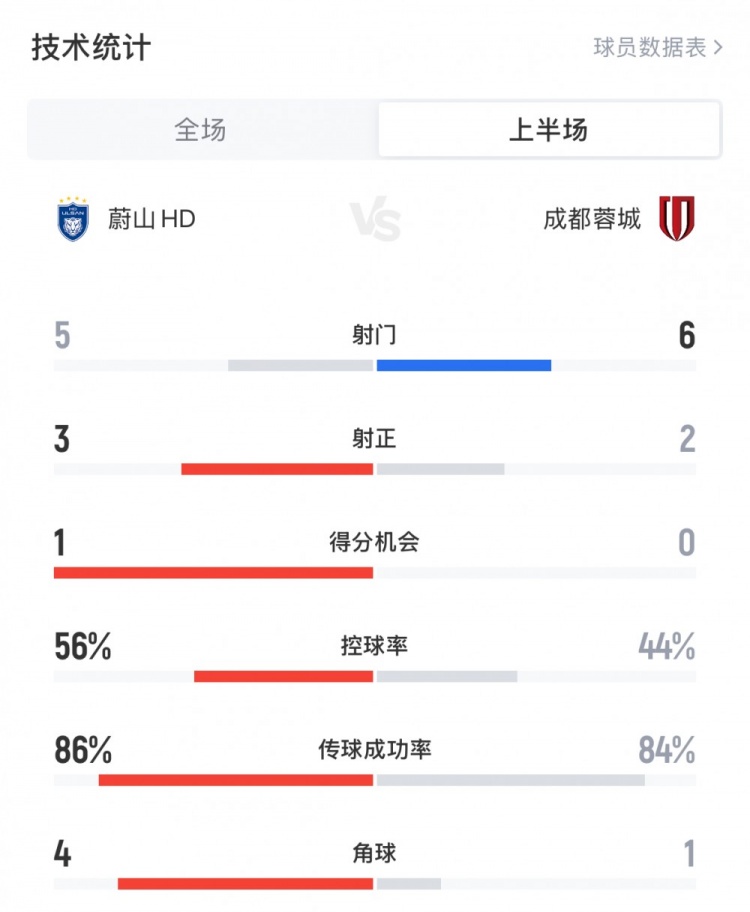Viewport: 750px width, 912px height.
Task: Tap the 控球率 possession bar
Action: 375,676
